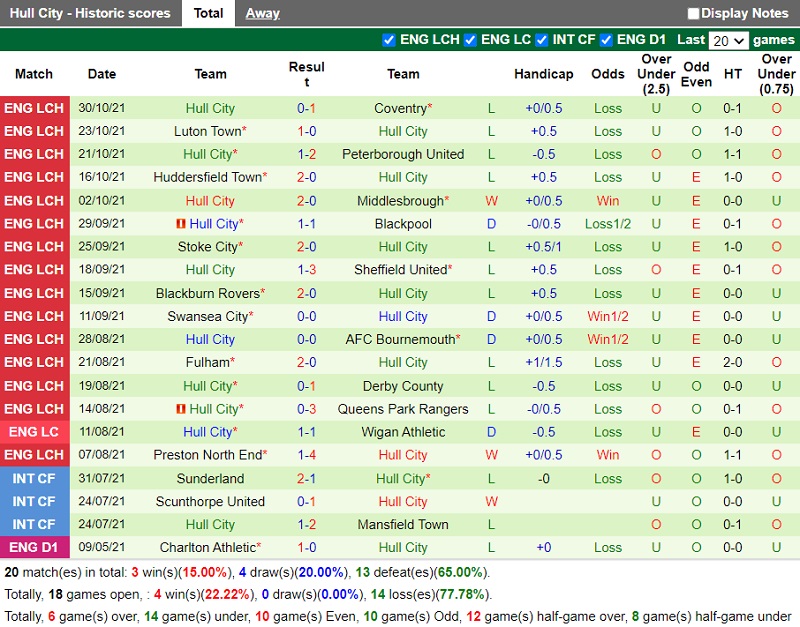The height and width of the screenshot is (627, 800).
Task: Click red card icon in Queens Park Rangers row
Action: [x=181, y=409]
